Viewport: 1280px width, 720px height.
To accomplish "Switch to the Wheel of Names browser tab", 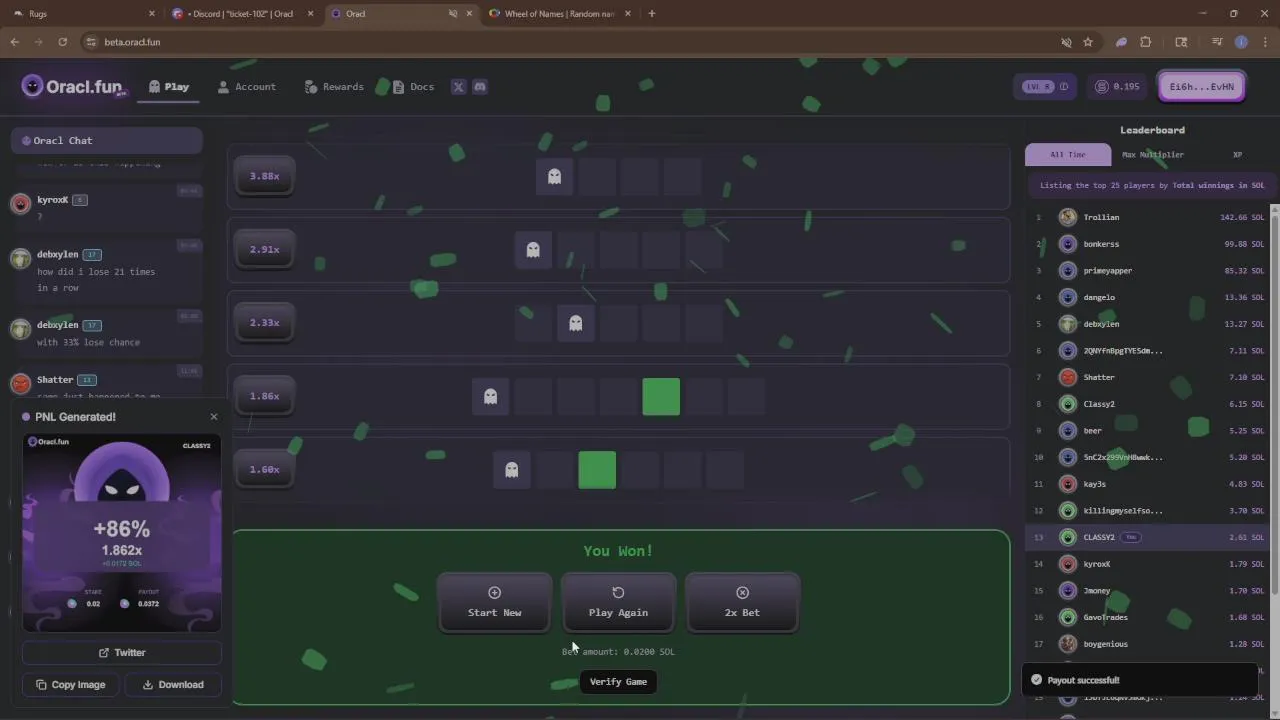I will (x=558, y=14).
